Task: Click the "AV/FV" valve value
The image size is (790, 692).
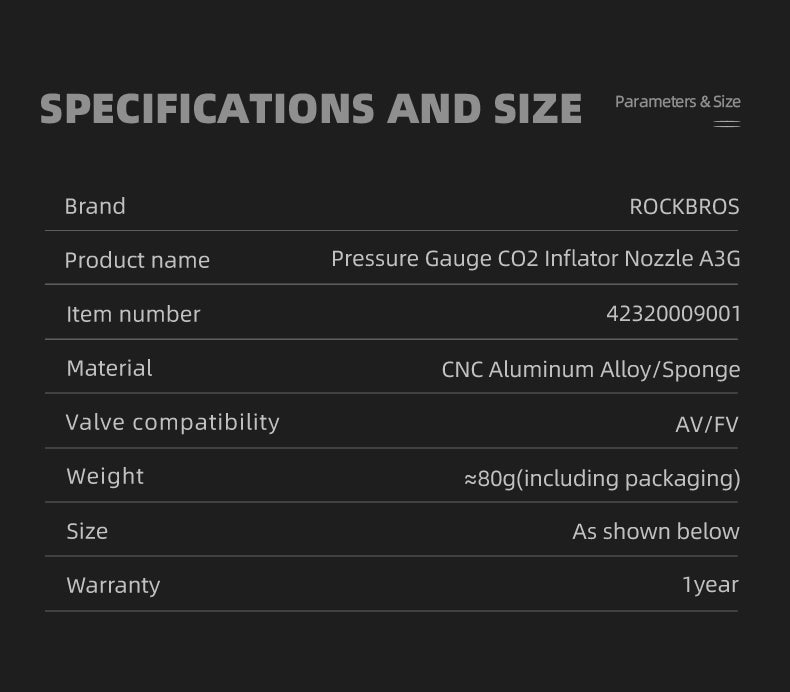Action: pos(706,424)
